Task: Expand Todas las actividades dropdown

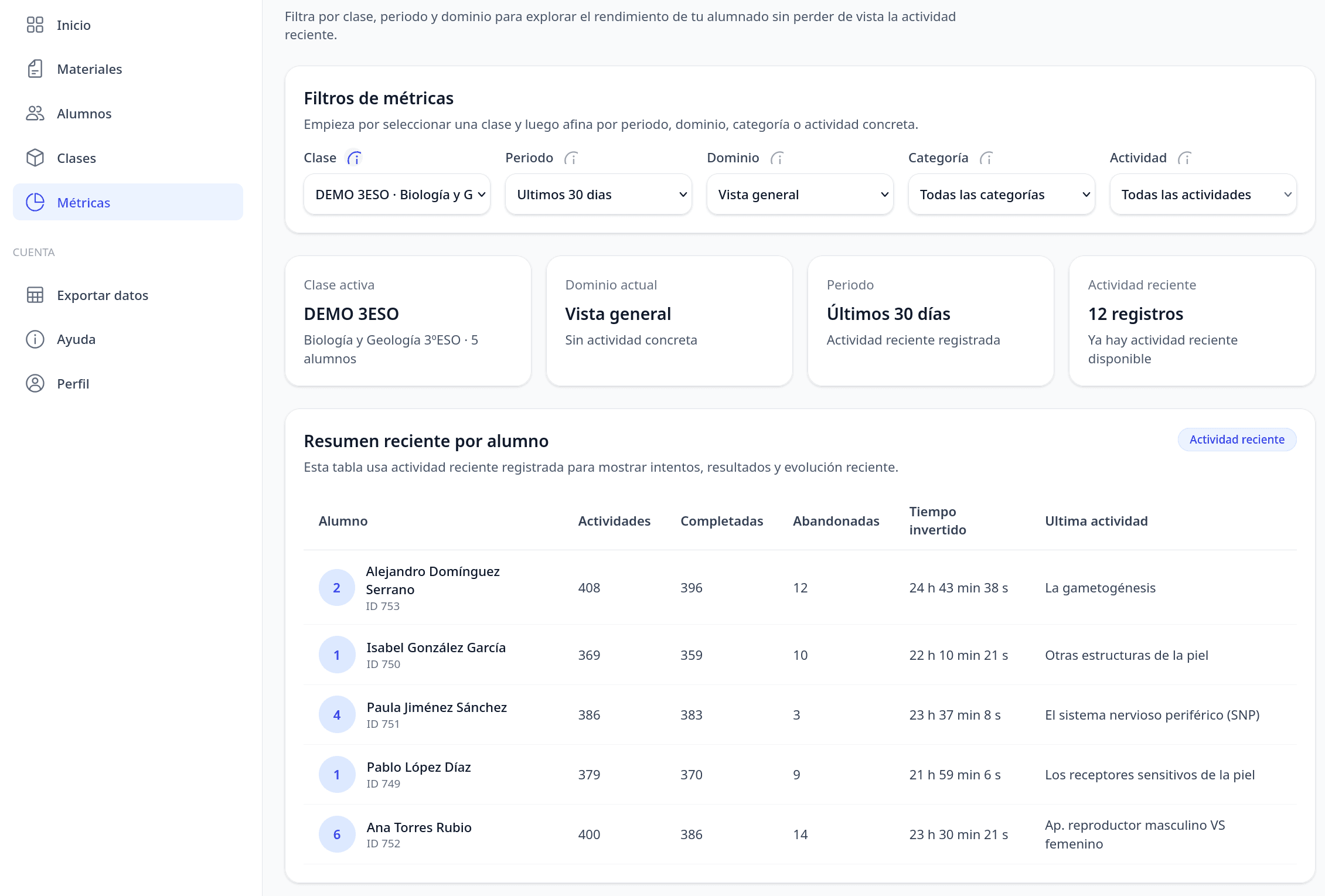Action: click(1203, 195)
